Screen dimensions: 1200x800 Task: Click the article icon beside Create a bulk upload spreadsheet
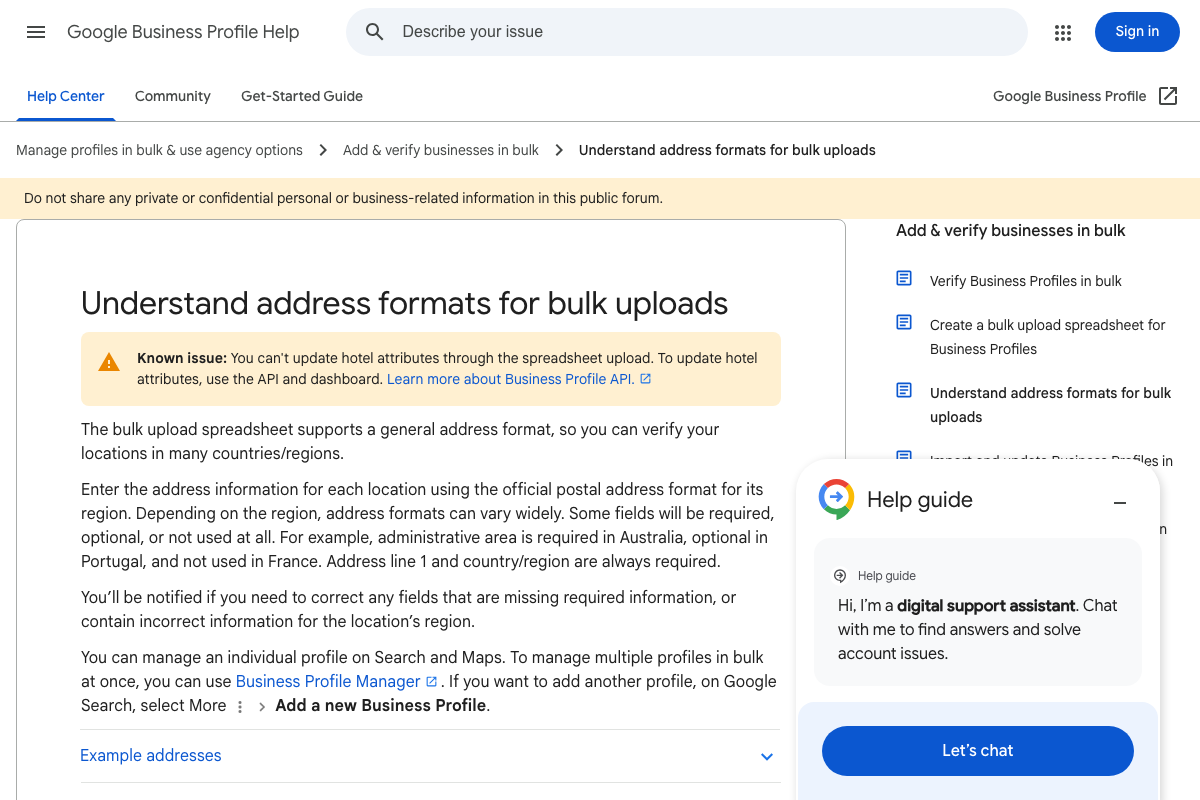[x=904, y=322]
